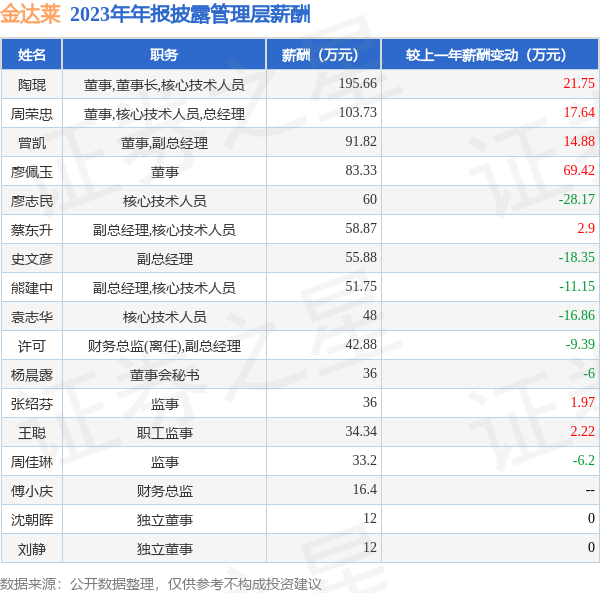This screenshot has height=593, width=600.
Task: Click the change value 1.97
Action: click(582, 402)
